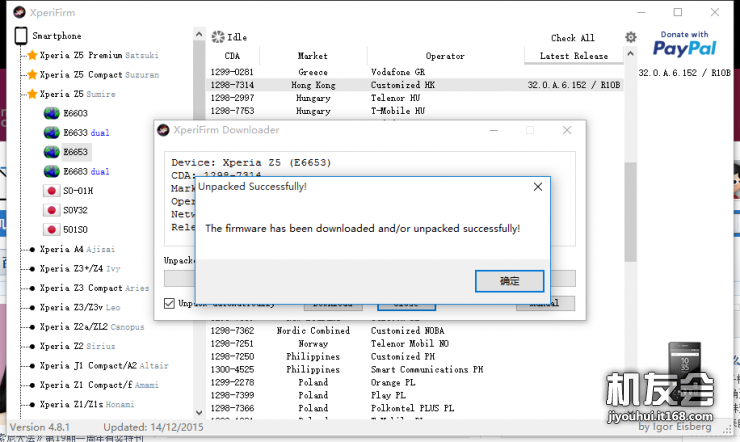Expand Xperia J1 Compact/A2 Altair node
The image size is (740, 442).
pyautogui.click(x=32, y=366)
